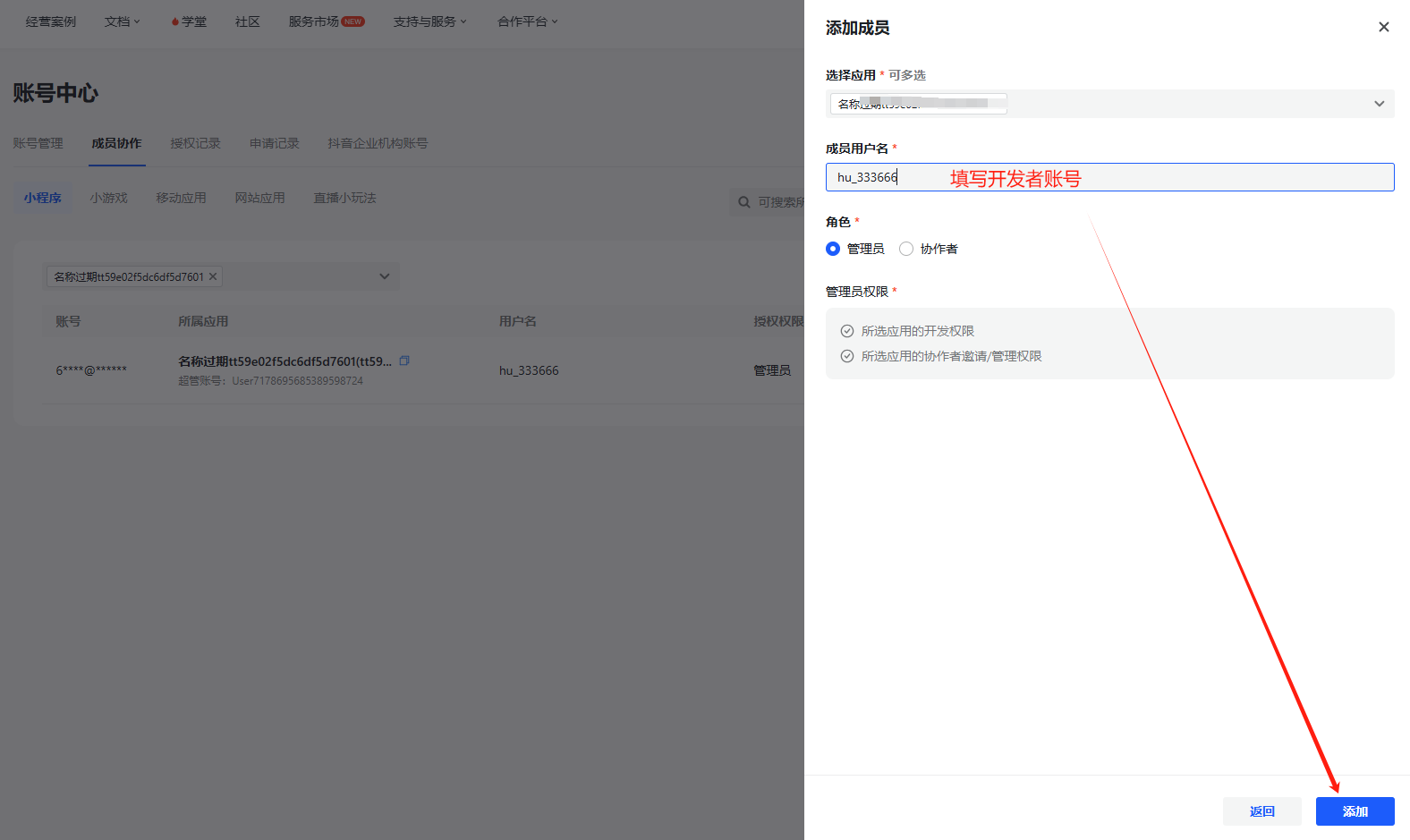Image resolution: width=1410 pixels, height=840 pixels.
Task: Click the 所选应用的开发权限 check icon
Action: [847, 331]
